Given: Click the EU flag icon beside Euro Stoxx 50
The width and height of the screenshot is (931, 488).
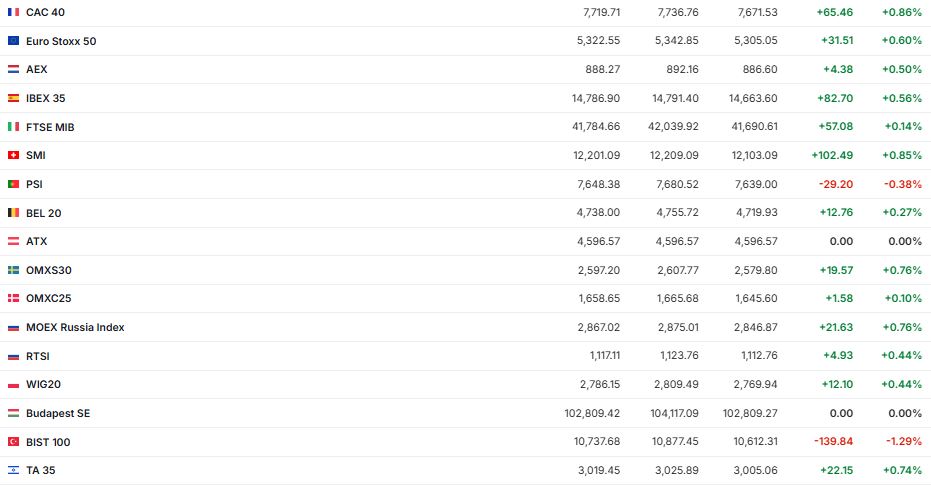Looking at the screenshot, I should click(x=13, y=41).
